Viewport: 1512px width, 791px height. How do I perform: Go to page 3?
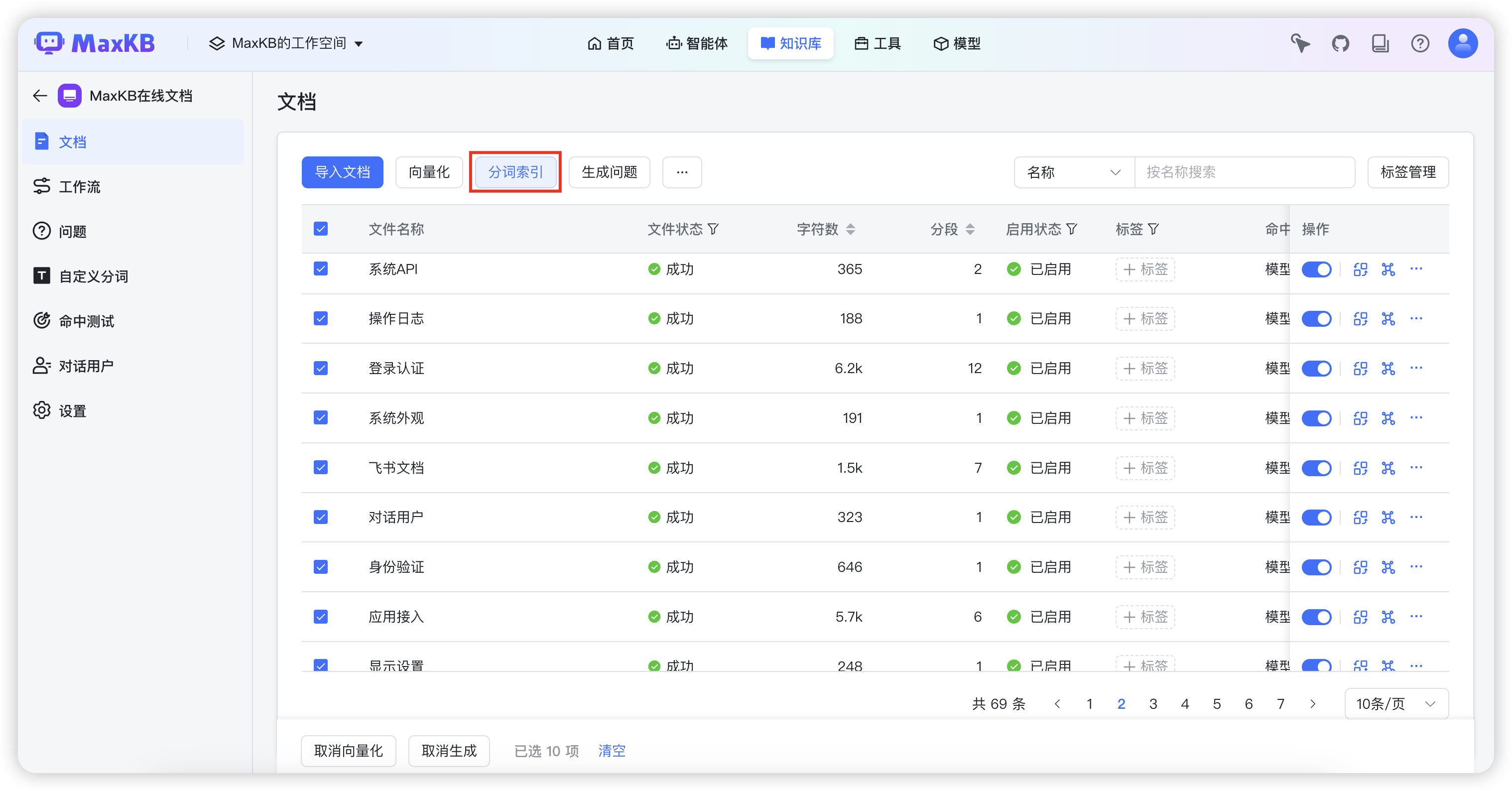pyautogui.click(x=1153, y=704)
